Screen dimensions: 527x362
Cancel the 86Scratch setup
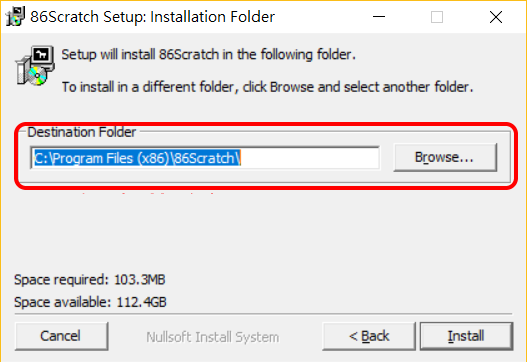click(62, 336)
